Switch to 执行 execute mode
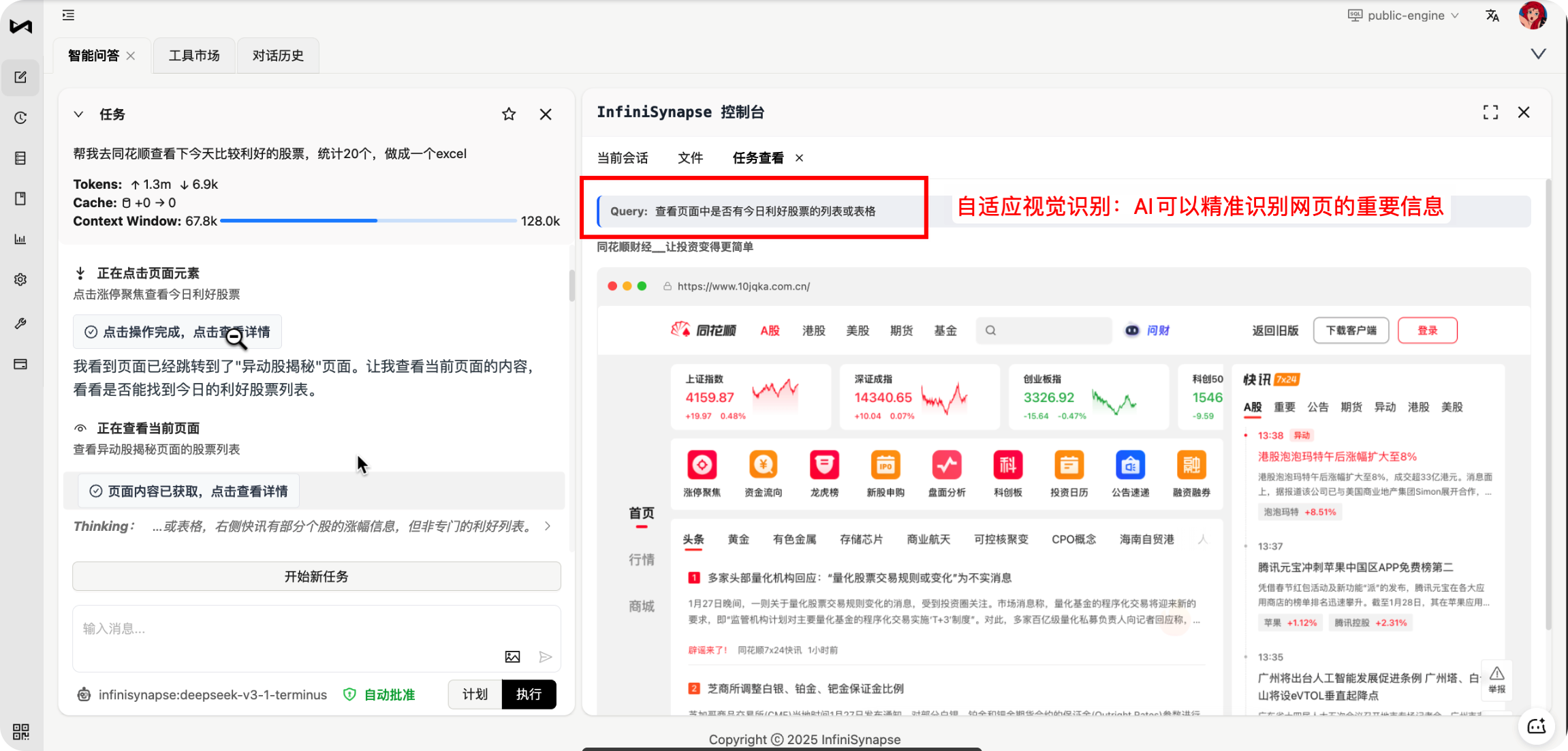Image resolution: width=1568 pixels, height=751 pixels. (529, 694)
